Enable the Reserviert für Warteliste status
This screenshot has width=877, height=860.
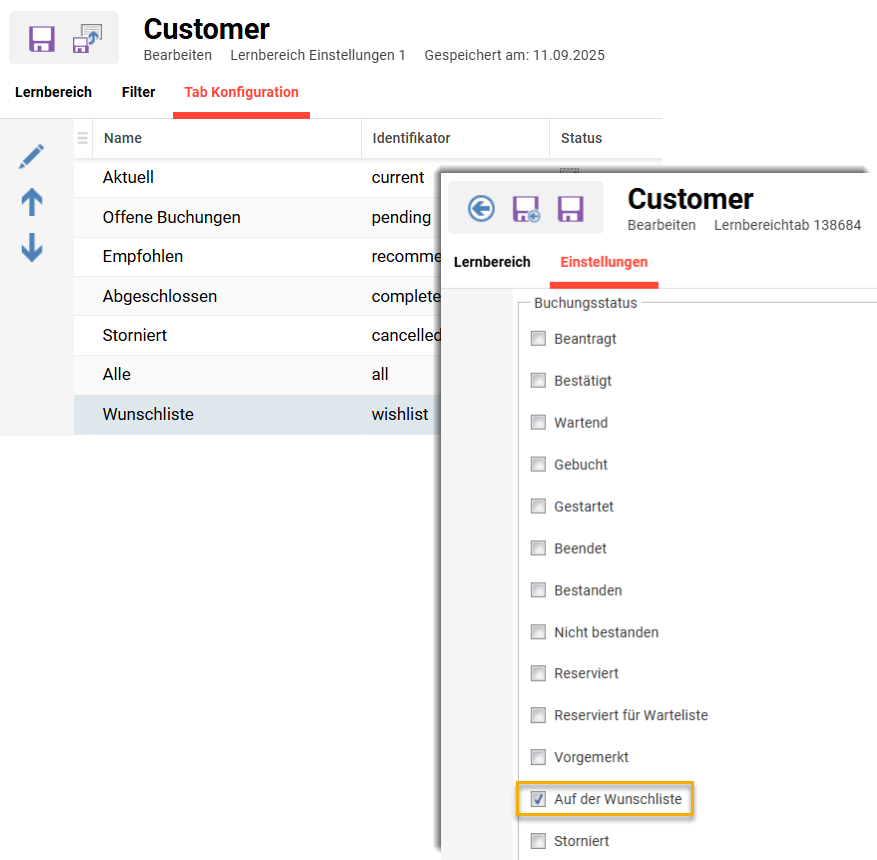coord(538,715)
